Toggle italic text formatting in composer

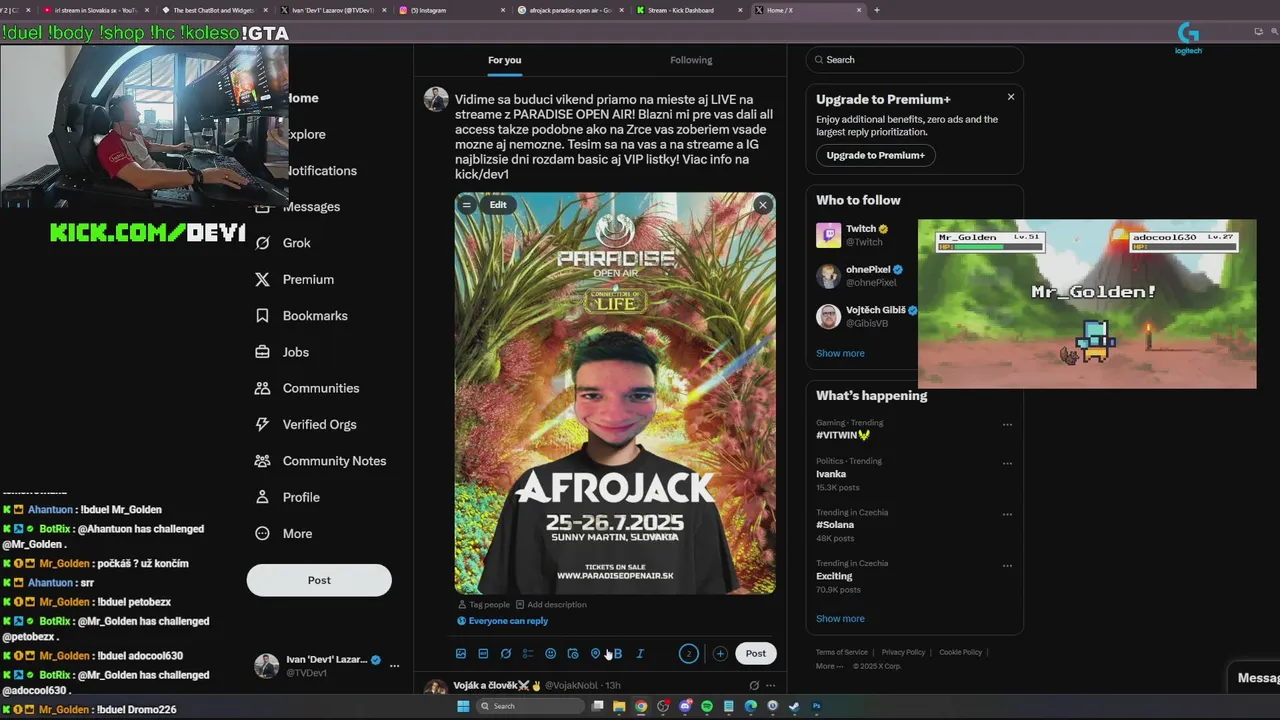coord(640,654)
